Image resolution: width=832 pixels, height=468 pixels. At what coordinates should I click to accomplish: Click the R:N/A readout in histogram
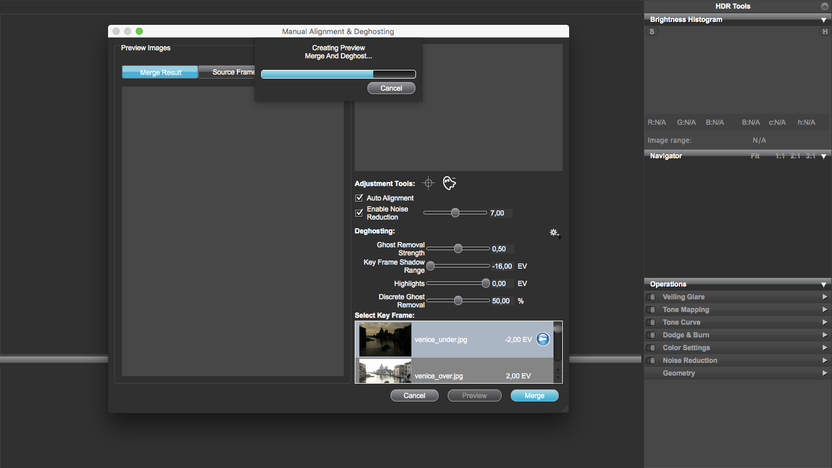pyautogui.click(x=656, y=123)
